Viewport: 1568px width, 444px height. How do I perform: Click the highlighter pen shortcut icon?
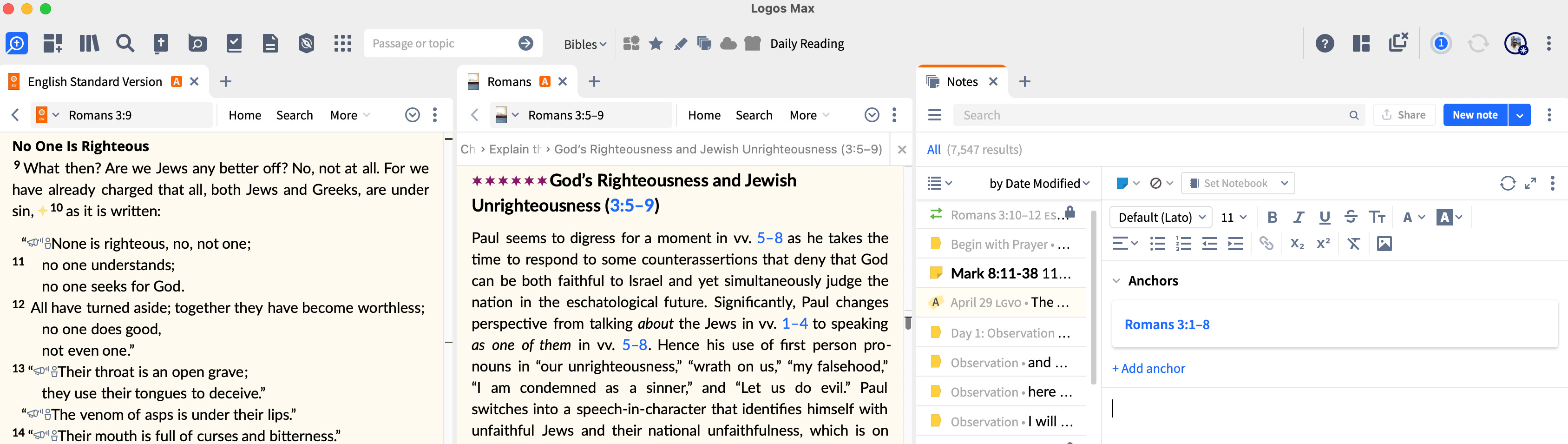pos(681,43)
